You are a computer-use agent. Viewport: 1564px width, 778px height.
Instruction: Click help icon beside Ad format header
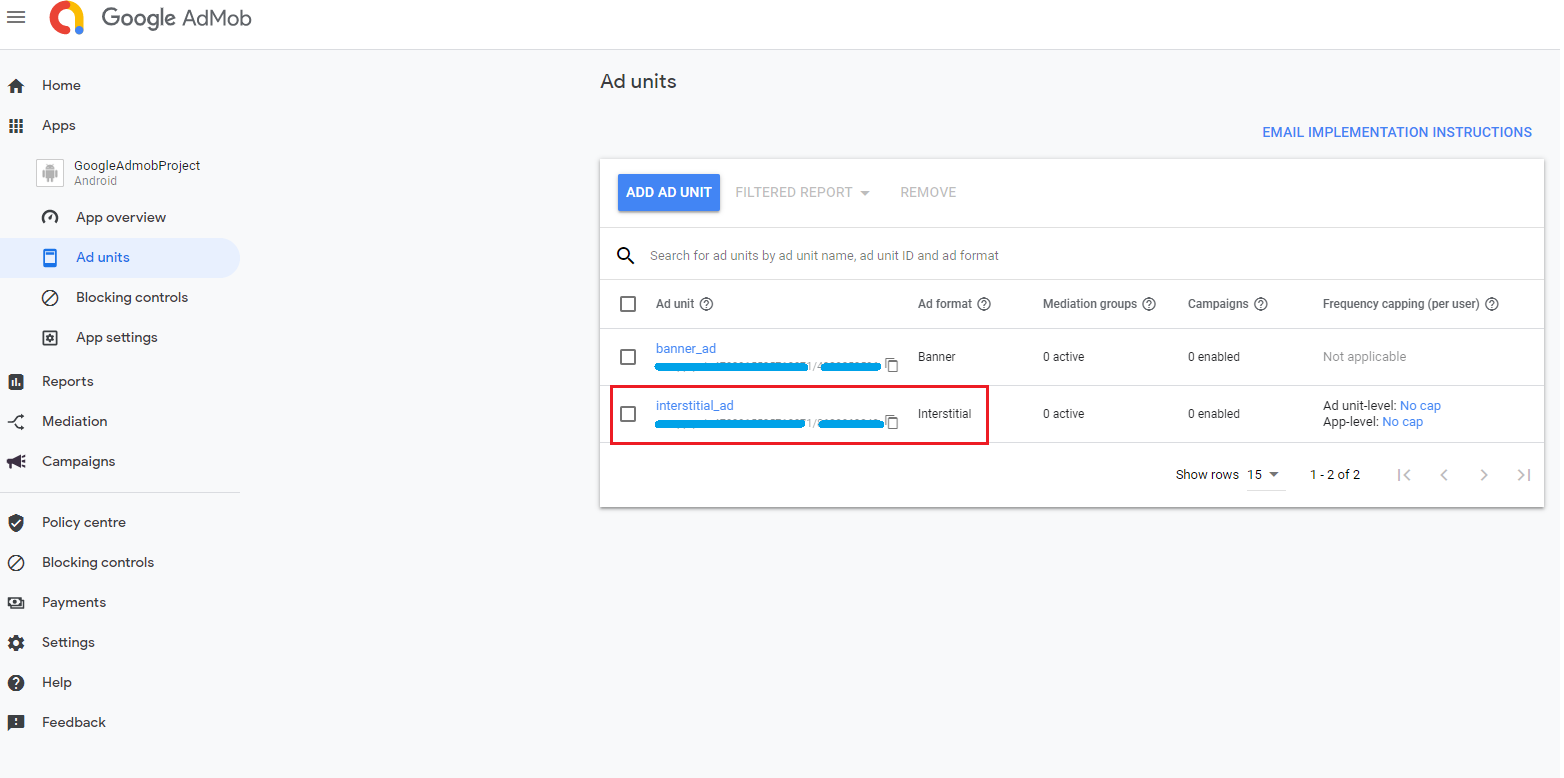click(984, 304)
